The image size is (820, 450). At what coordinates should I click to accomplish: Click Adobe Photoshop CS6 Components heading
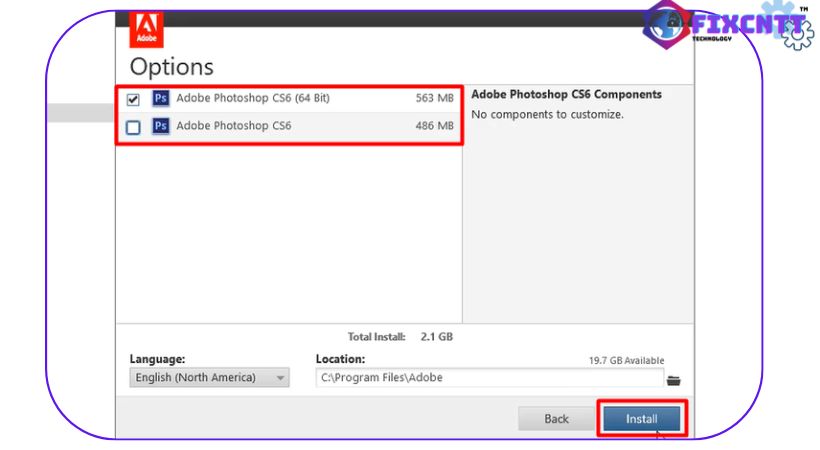[567, 94]
